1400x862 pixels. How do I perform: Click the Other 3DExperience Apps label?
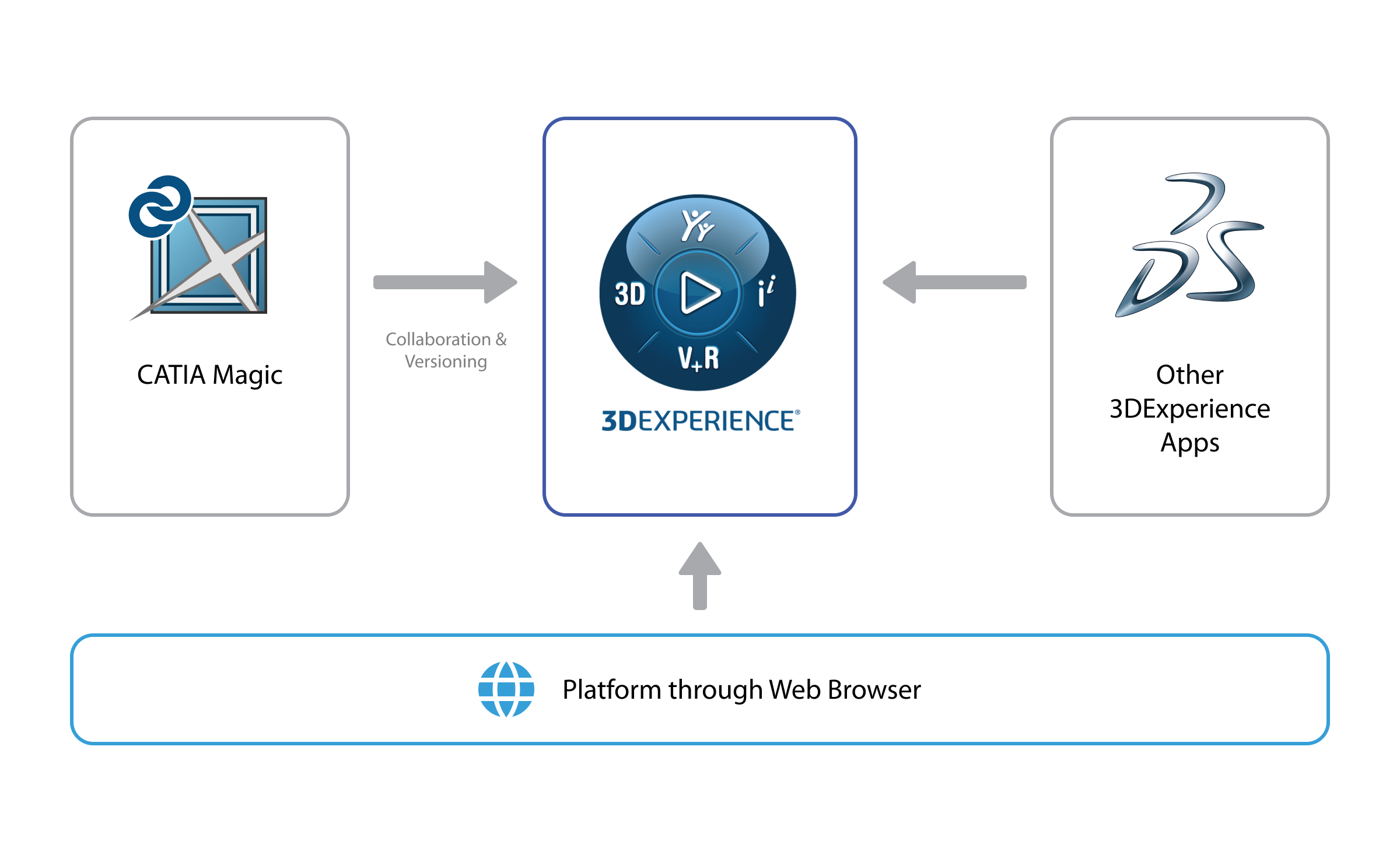(x=1189, y=408)
